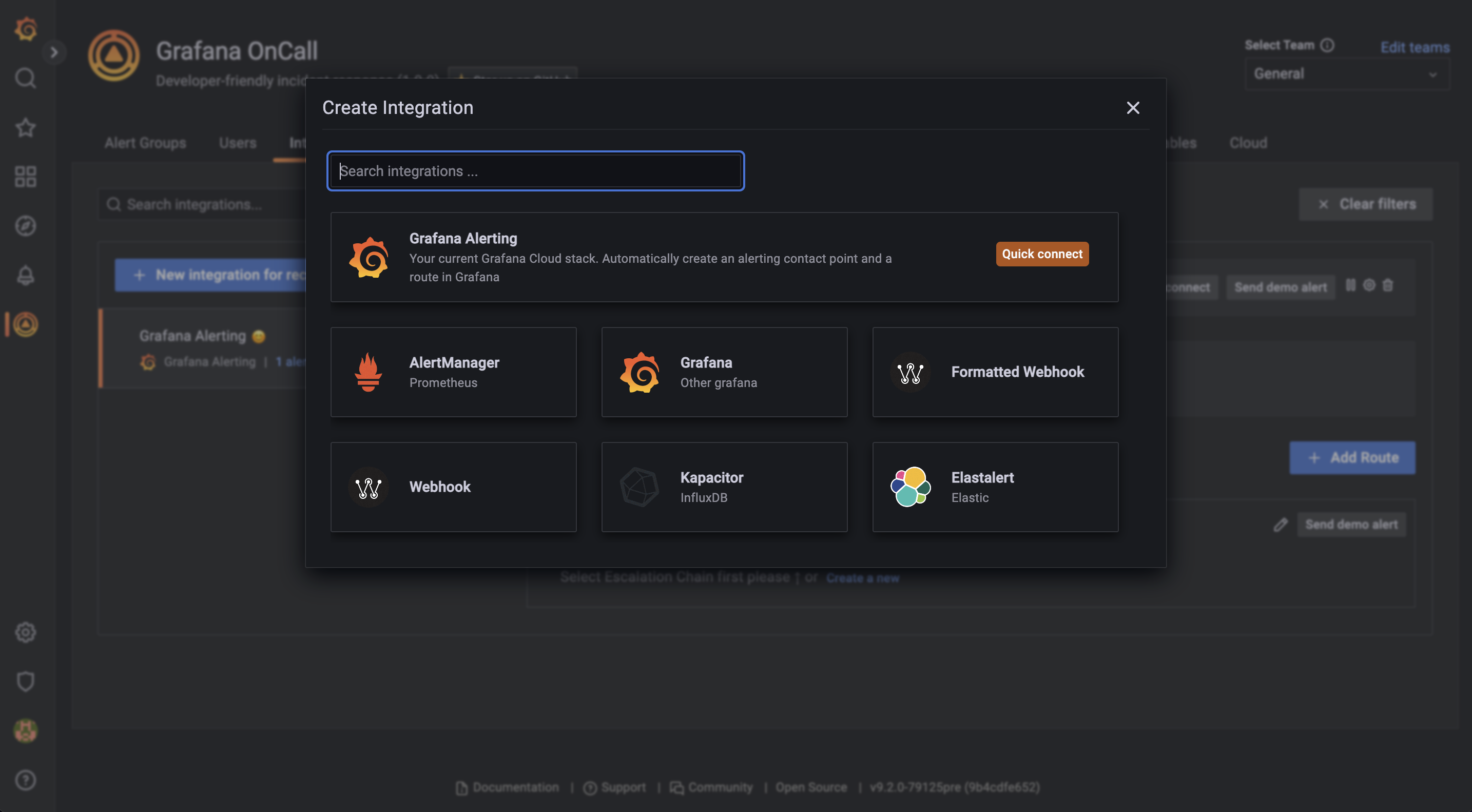Switch to the Users tab
This screenshot has width=1472, height=812.
coord(237,143)
